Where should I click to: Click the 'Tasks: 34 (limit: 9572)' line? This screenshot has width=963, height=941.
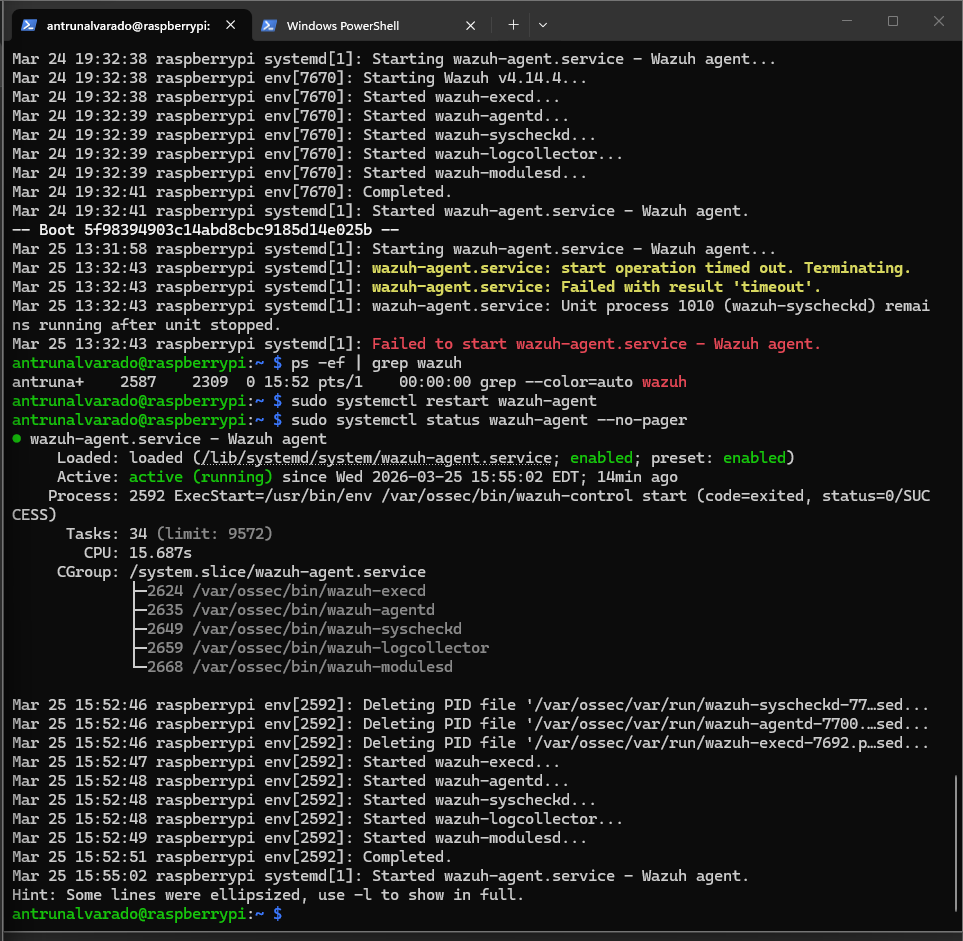click(x=169, y=534)
